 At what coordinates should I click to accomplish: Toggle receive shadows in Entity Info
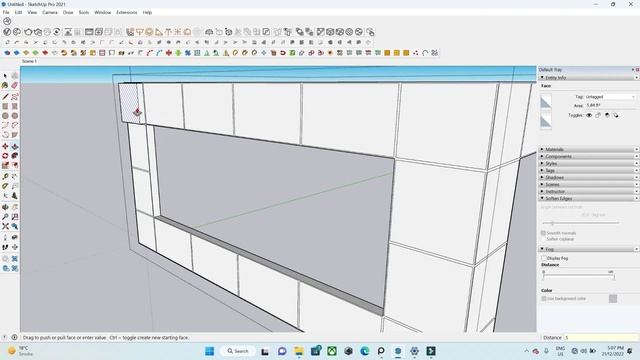click(x=607, y=116)
